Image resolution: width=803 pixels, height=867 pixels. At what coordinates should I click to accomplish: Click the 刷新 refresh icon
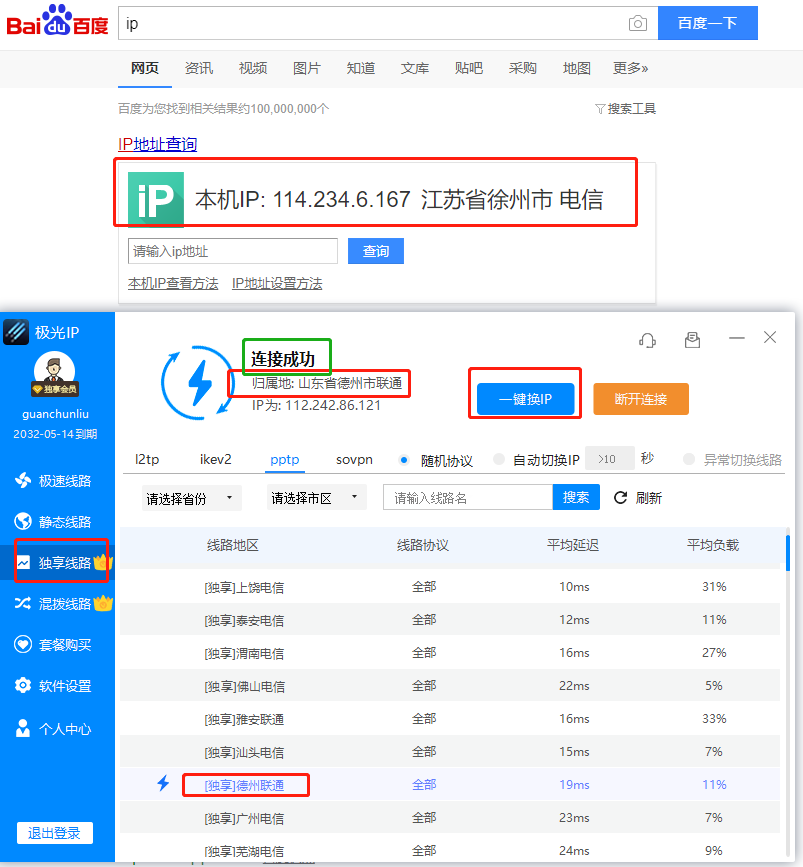[x=620, y=498]
